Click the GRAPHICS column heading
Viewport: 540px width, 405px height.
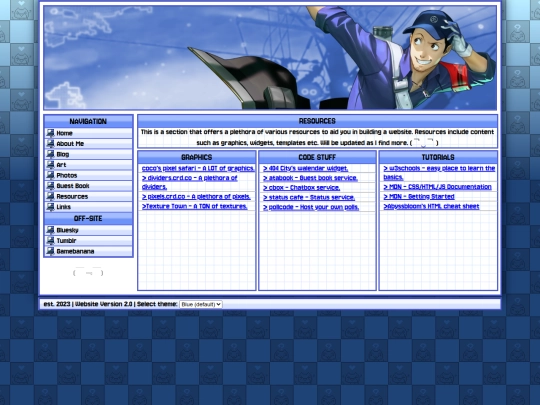point(197,157)
